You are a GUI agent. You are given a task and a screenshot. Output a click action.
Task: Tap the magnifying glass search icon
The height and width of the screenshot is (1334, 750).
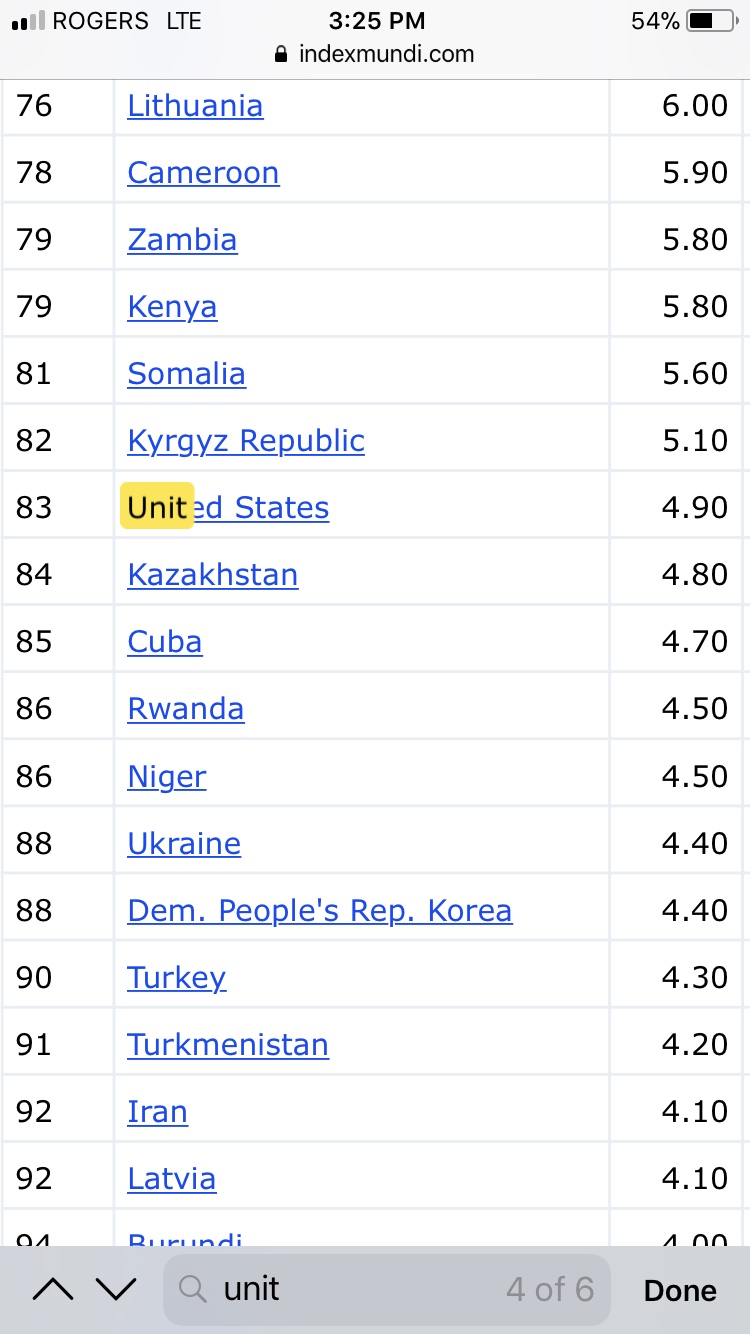click(193, 1291)
